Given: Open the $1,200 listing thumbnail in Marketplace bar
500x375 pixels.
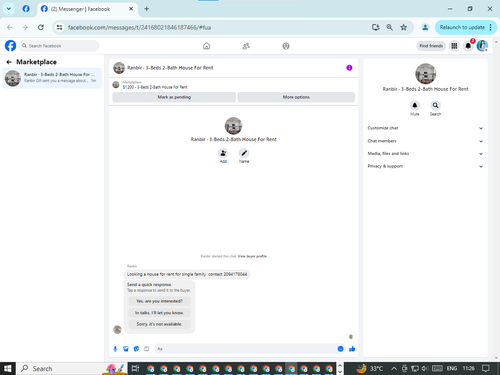Looking at the screenshot, I should coord(116,85).
